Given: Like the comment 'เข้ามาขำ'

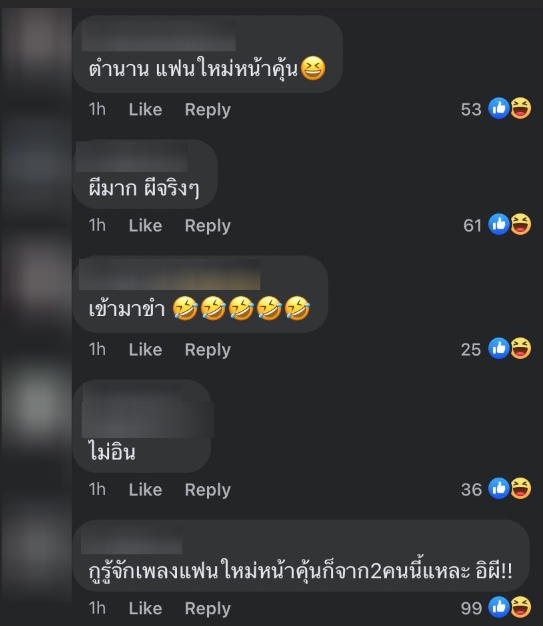Looking at the screenshot, I should pos(145,350).
